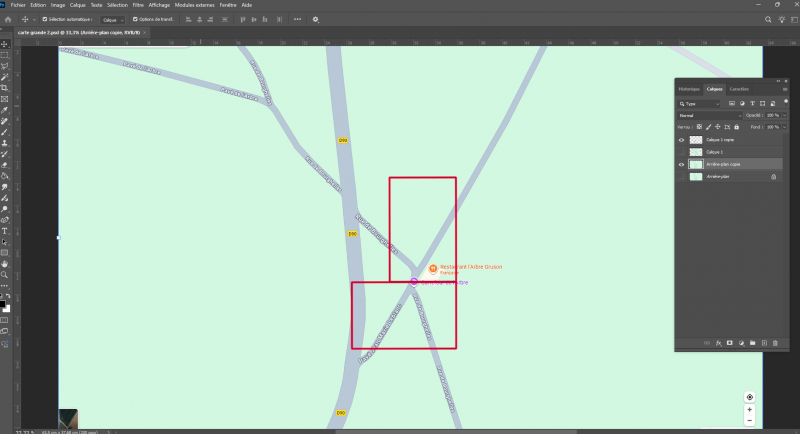Click the map zoom-in plus button

point(750,409)
